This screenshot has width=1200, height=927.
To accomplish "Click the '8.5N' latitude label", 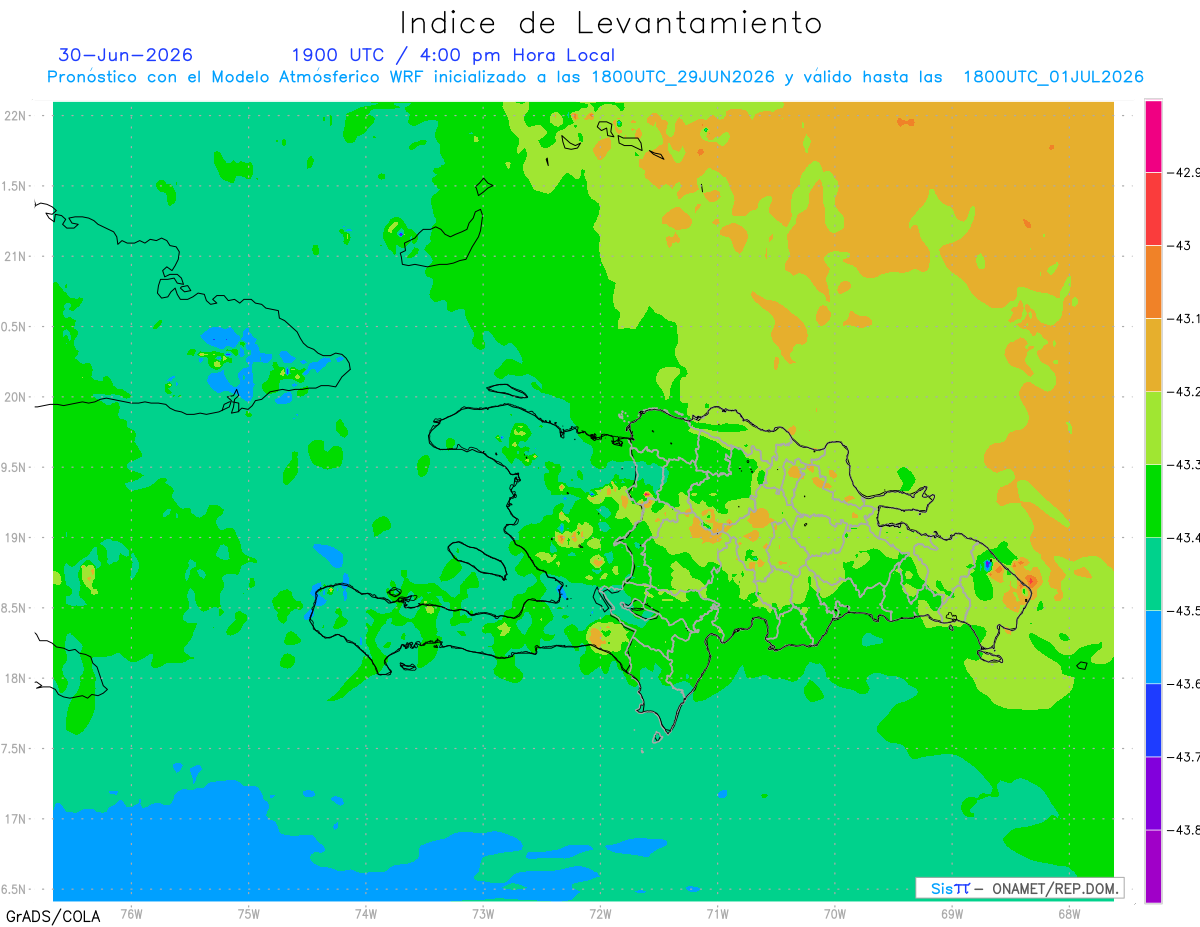I will [x=15, y=608].
